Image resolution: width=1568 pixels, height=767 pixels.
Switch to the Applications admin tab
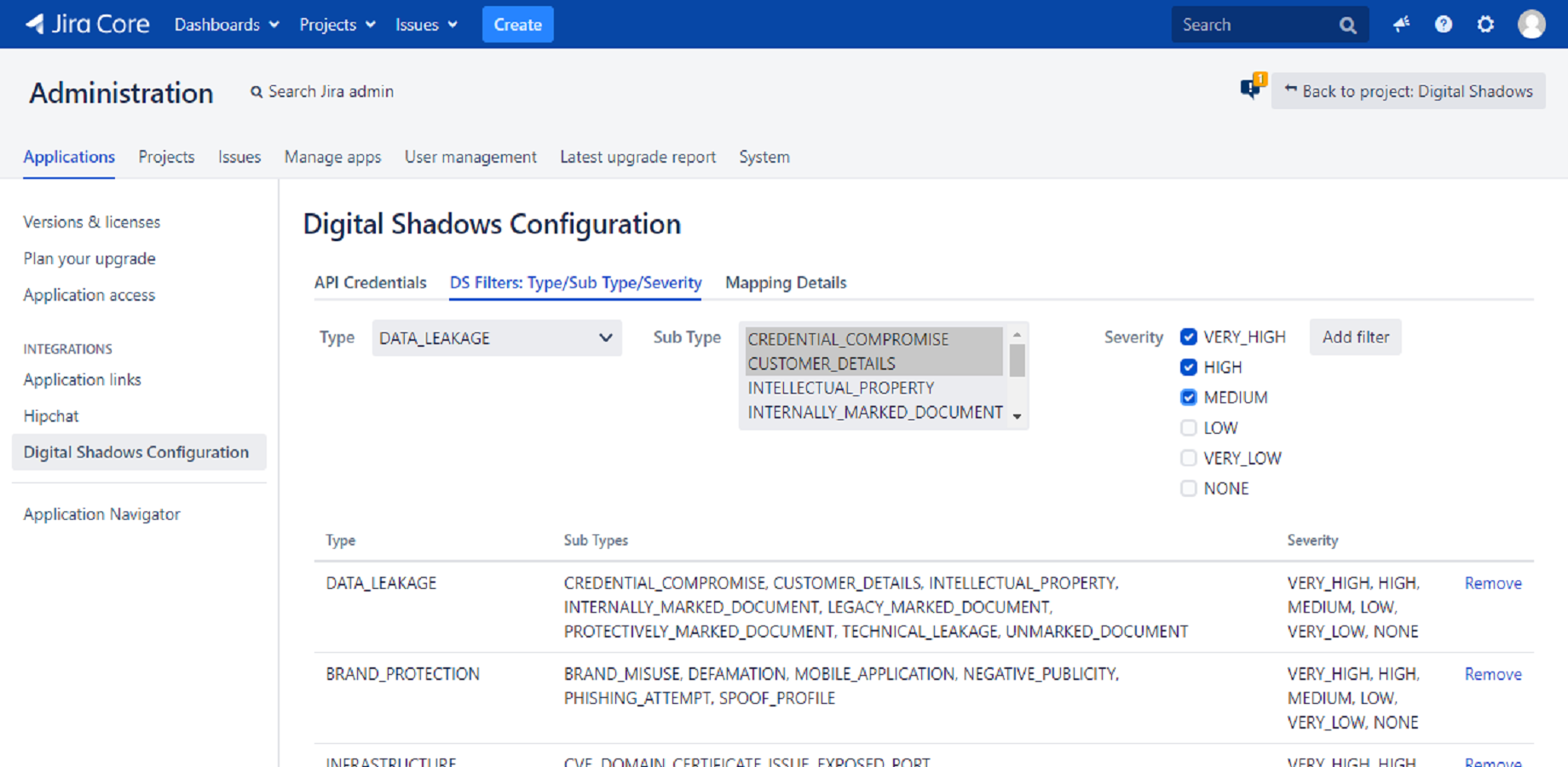coord(69,157)
